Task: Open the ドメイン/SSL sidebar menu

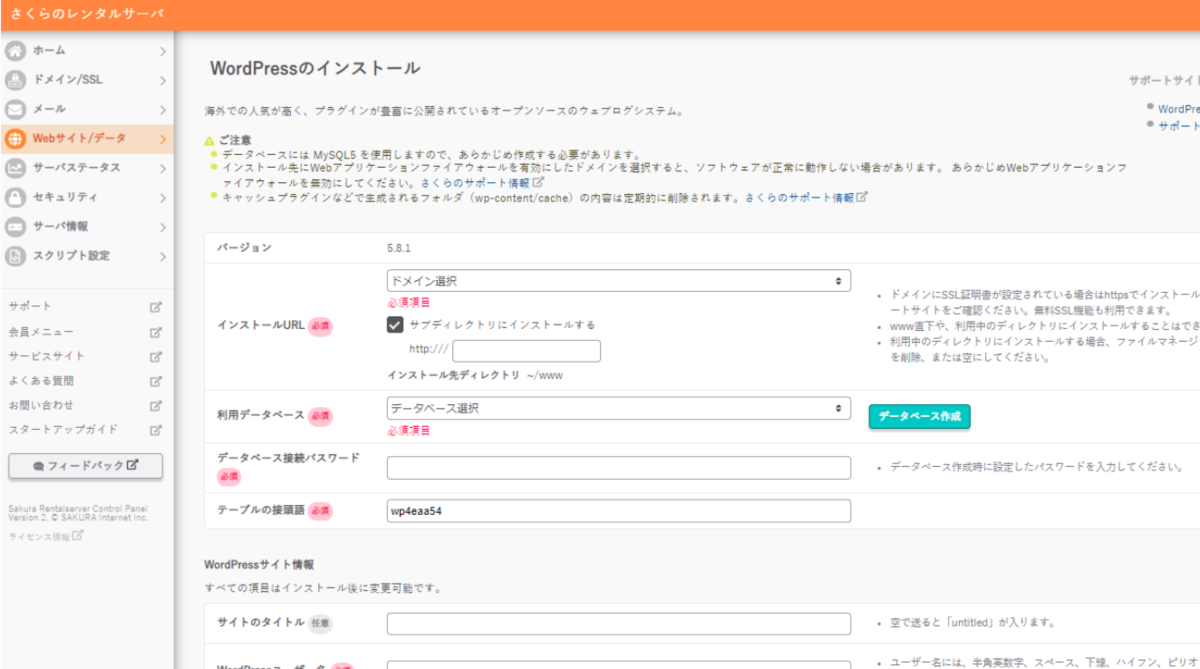Action: click(x=87, y=80)
